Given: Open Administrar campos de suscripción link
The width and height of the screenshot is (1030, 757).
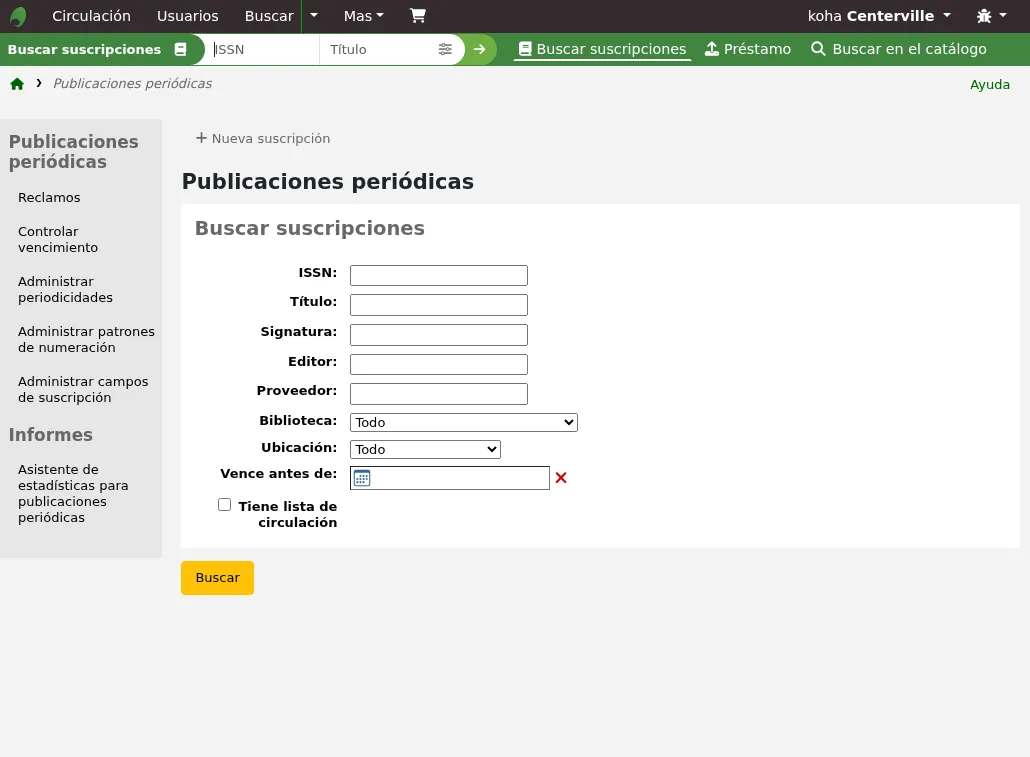Looking at the screenshot, I should [x=83, y=389].
